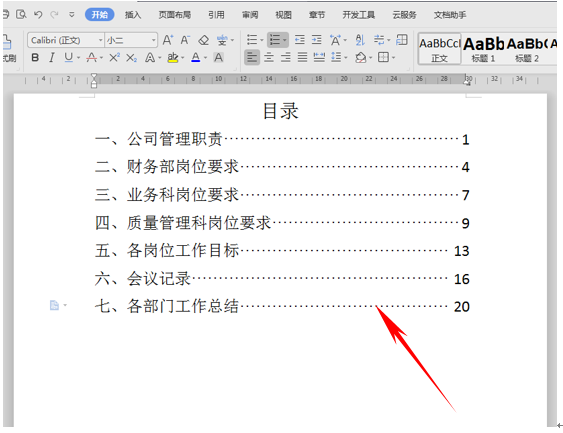Apply subscript formatting

click(131, 57)
